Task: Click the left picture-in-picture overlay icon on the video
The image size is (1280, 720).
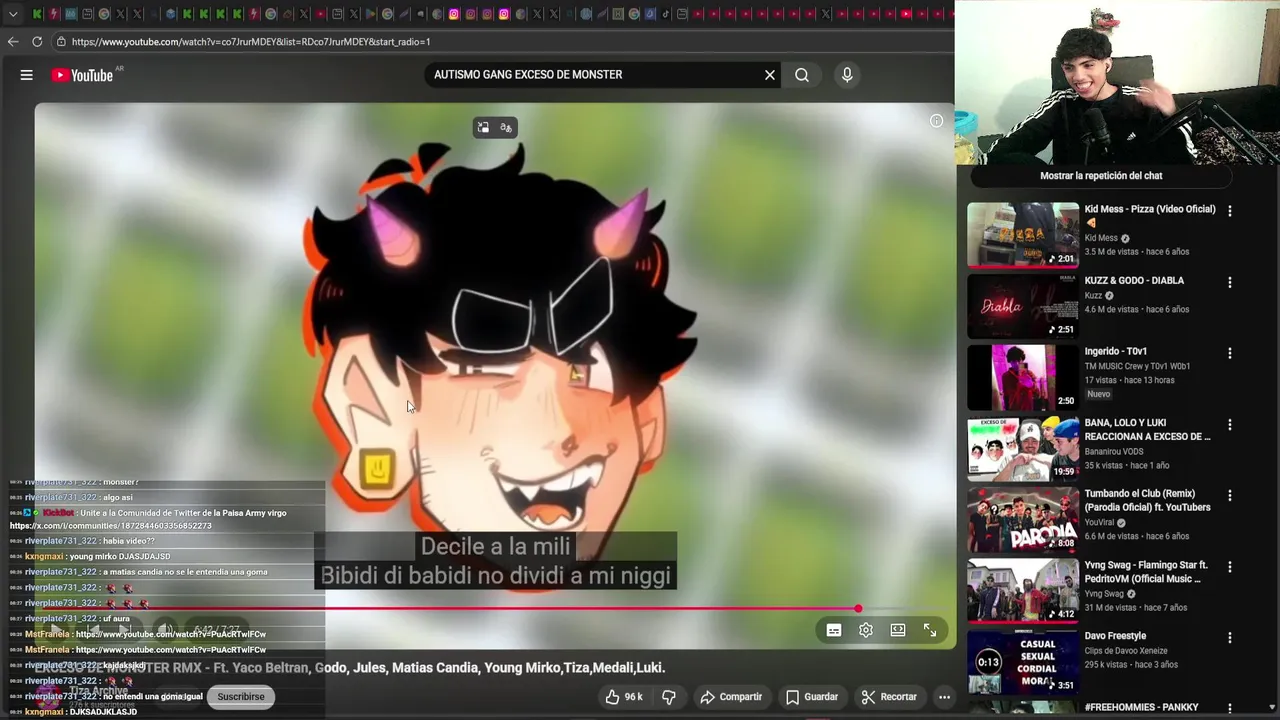Action: [483, 127]
